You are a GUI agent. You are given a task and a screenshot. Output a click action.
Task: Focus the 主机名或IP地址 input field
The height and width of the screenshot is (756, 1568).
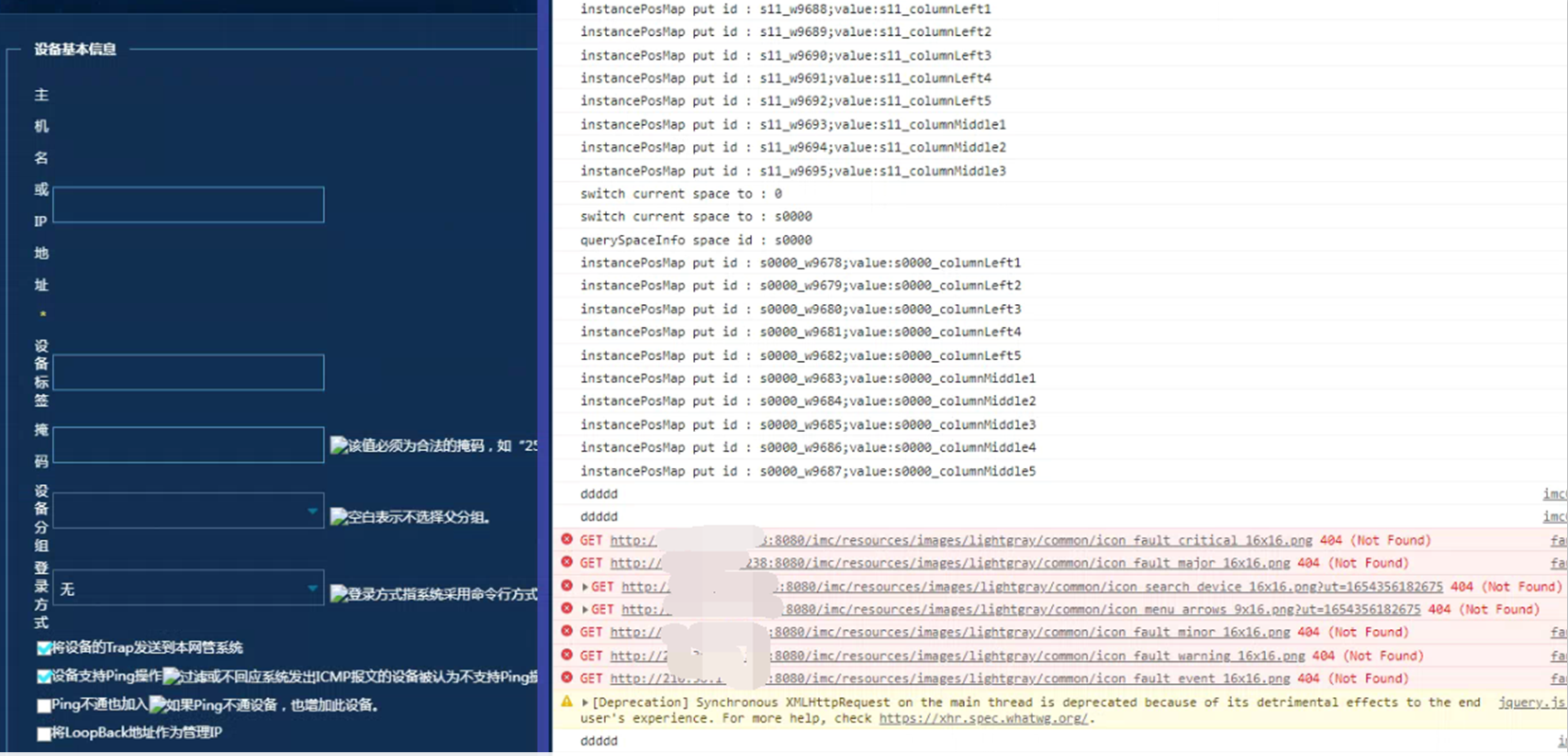tap(188, 205)
